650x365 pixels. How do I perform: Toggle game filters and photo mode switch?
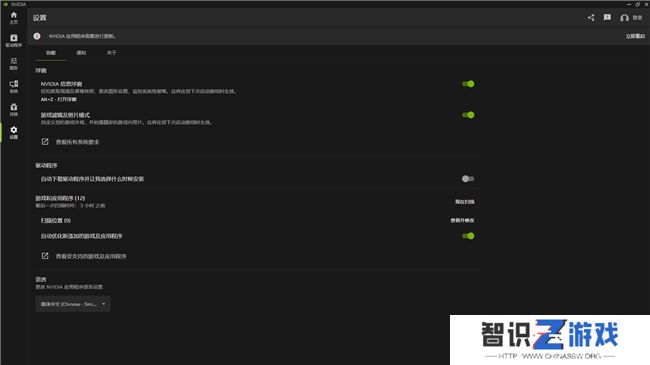point(468,115)
